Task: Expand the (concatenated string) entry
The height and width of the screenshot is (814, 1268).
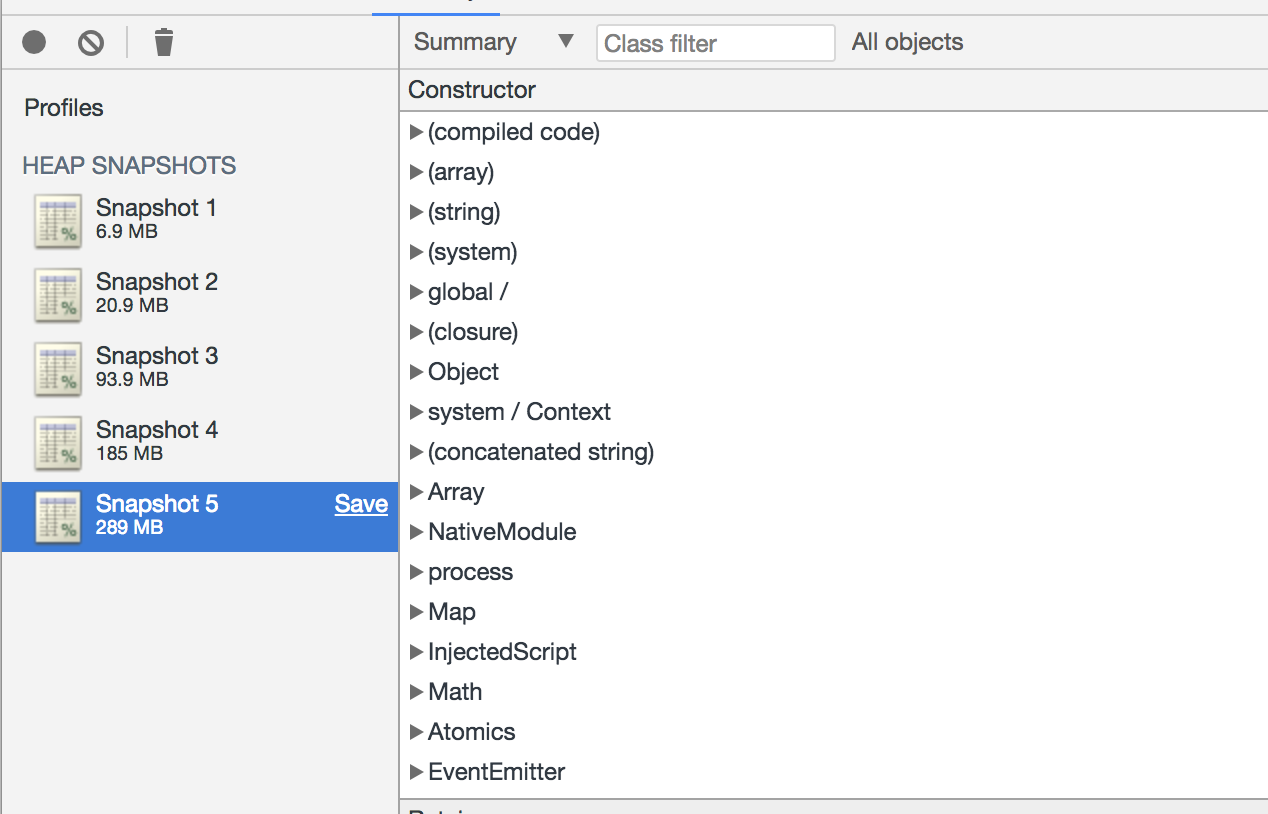Action: 416,451
